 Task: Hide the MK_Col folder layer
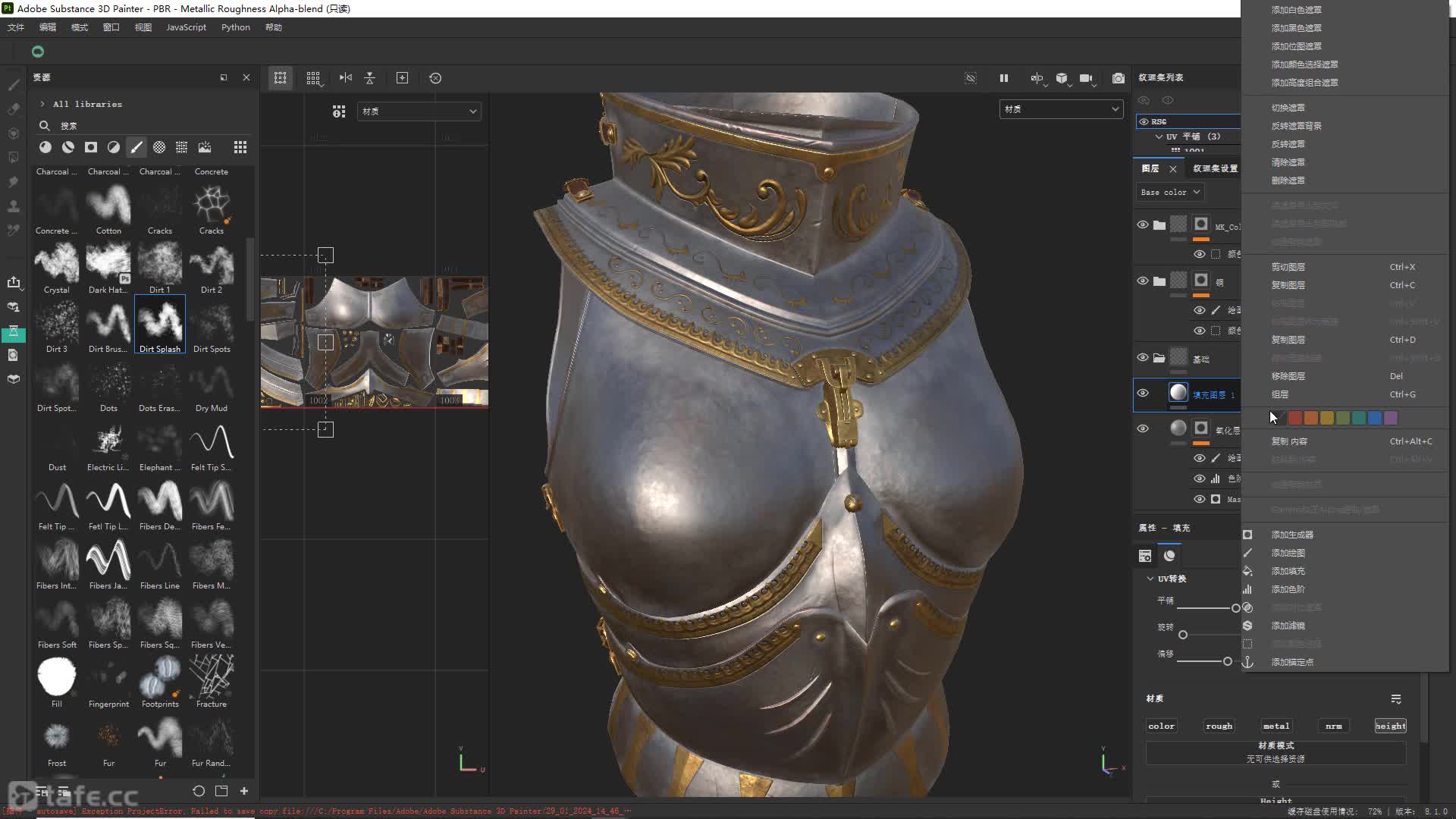pos(1143,225)
